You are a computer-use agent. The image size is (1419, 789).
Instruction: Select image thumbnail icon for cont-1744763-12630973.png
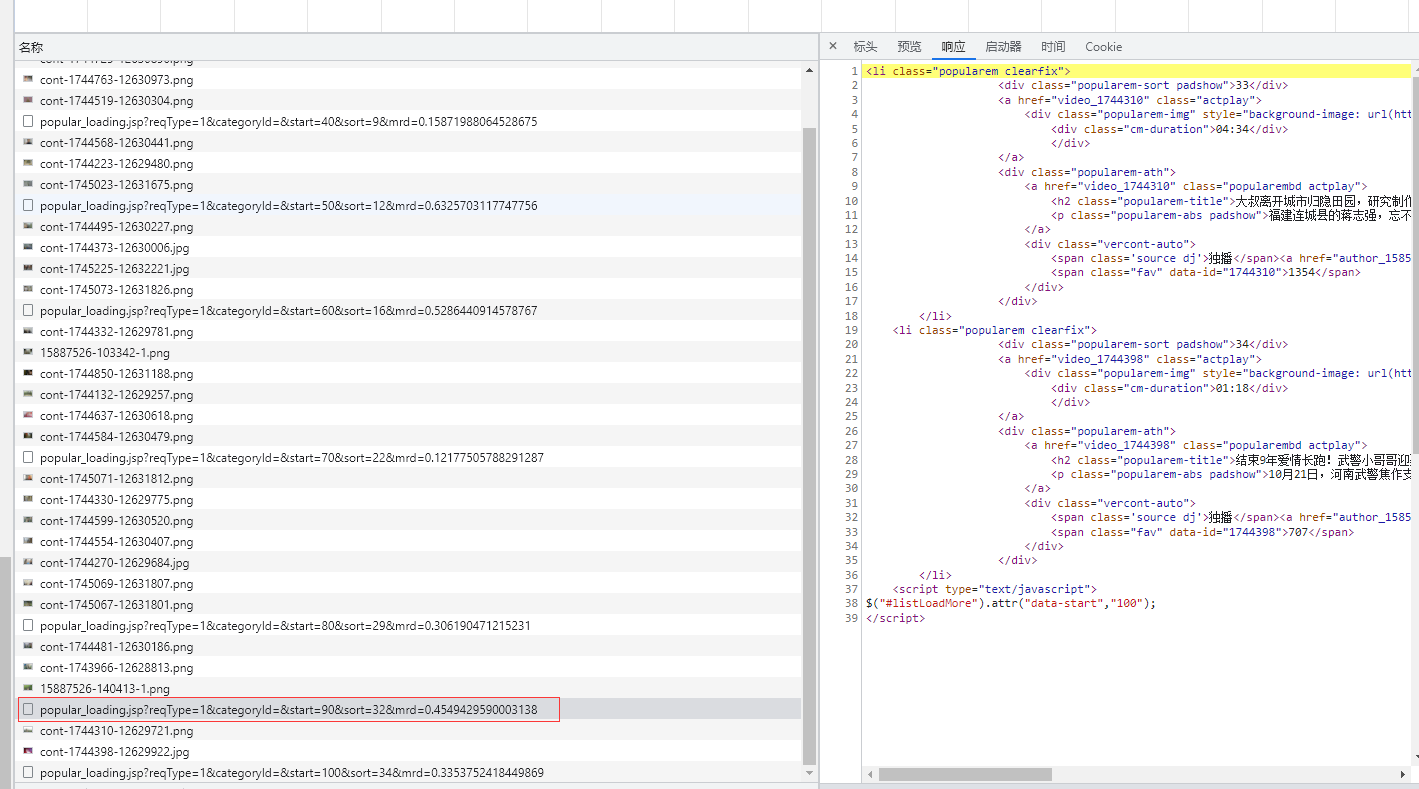coord(28,80)
